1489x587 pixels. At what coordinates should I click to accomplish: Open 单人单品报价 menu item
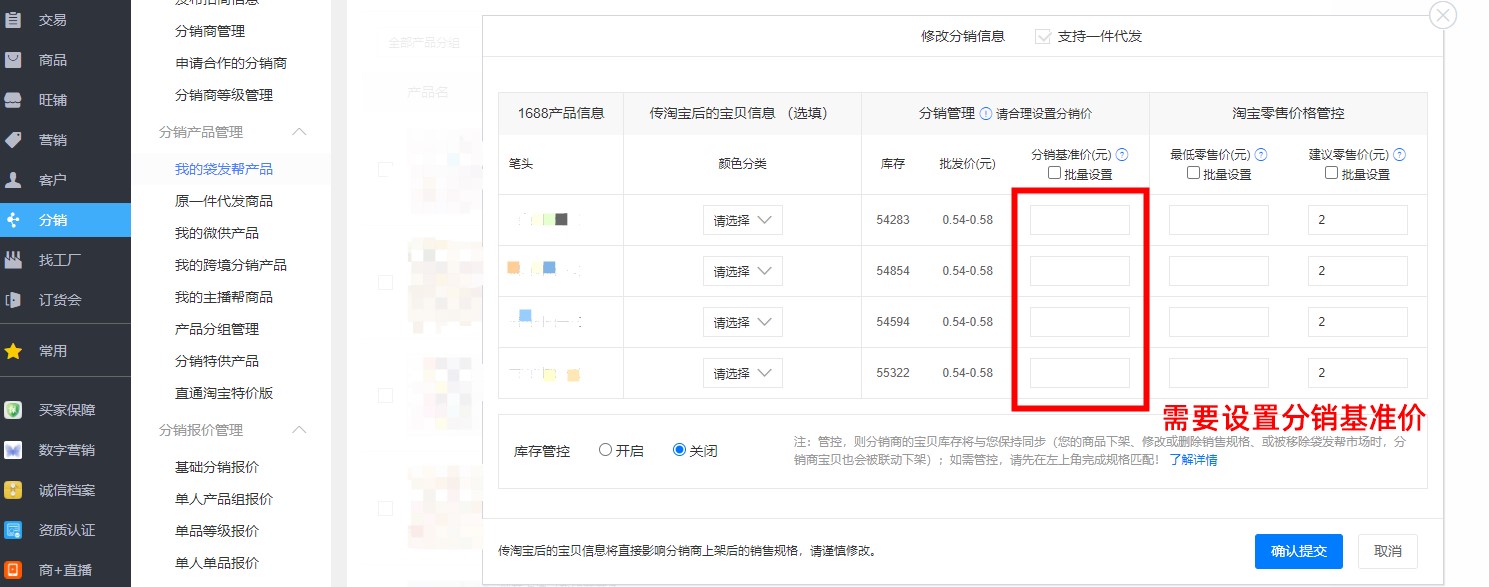pyautogui.click(x=217, y=563)
